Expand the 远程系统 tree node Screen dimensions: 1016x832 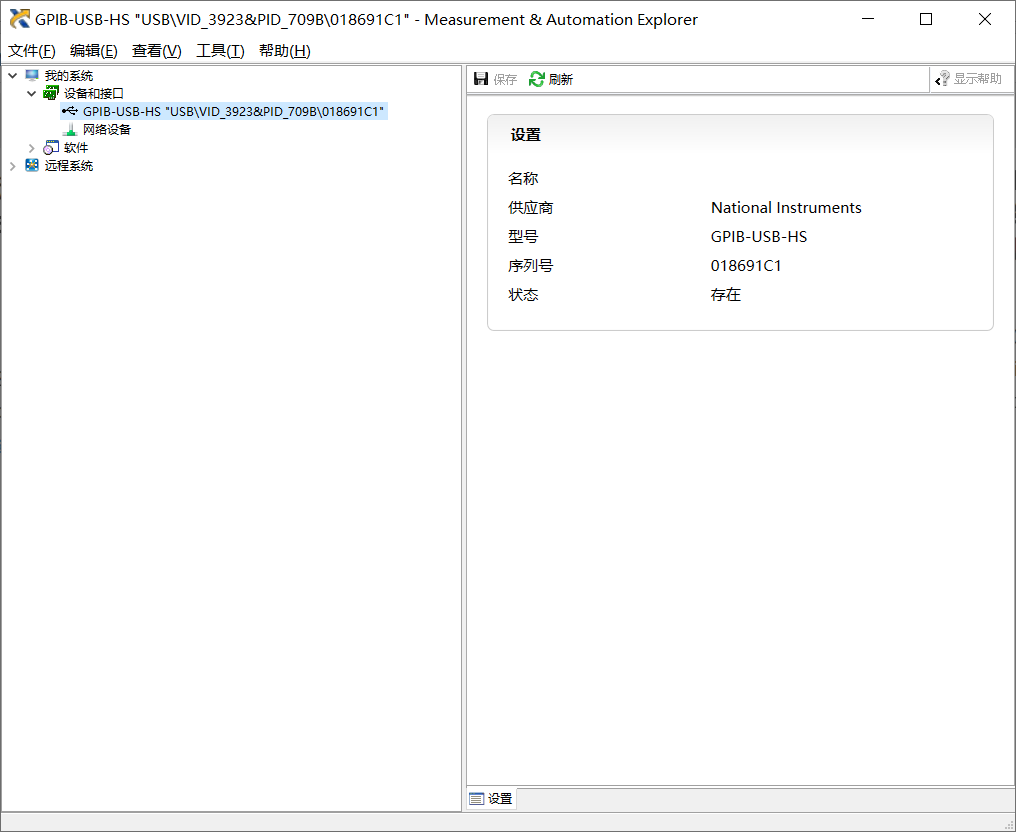click(x=12, y=165)
